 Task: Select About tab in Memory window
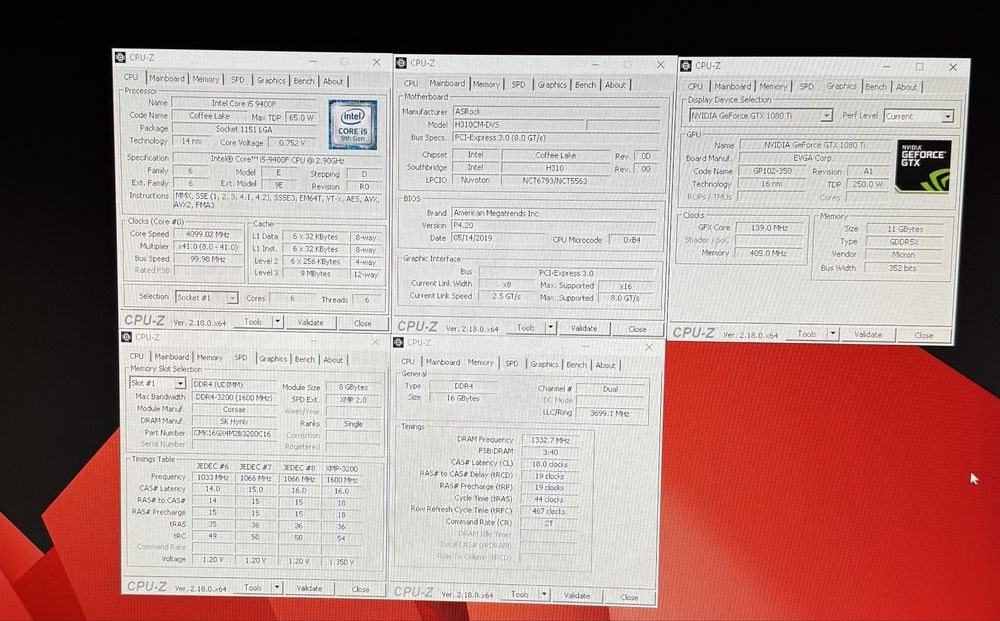coord(605,365)
